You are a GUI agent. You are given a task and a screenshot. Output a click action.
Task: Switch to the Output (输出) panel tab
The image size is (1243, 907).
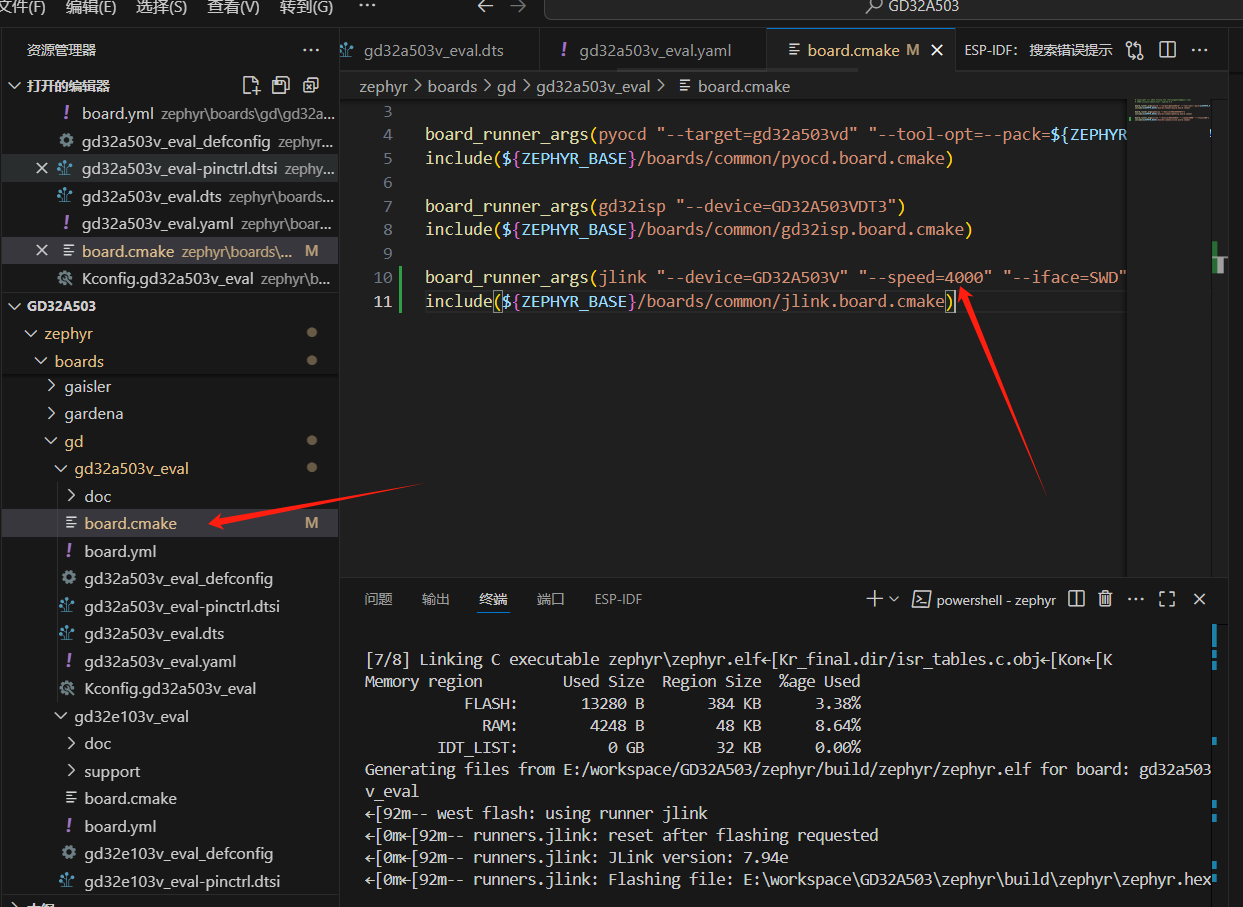(435, 599)
